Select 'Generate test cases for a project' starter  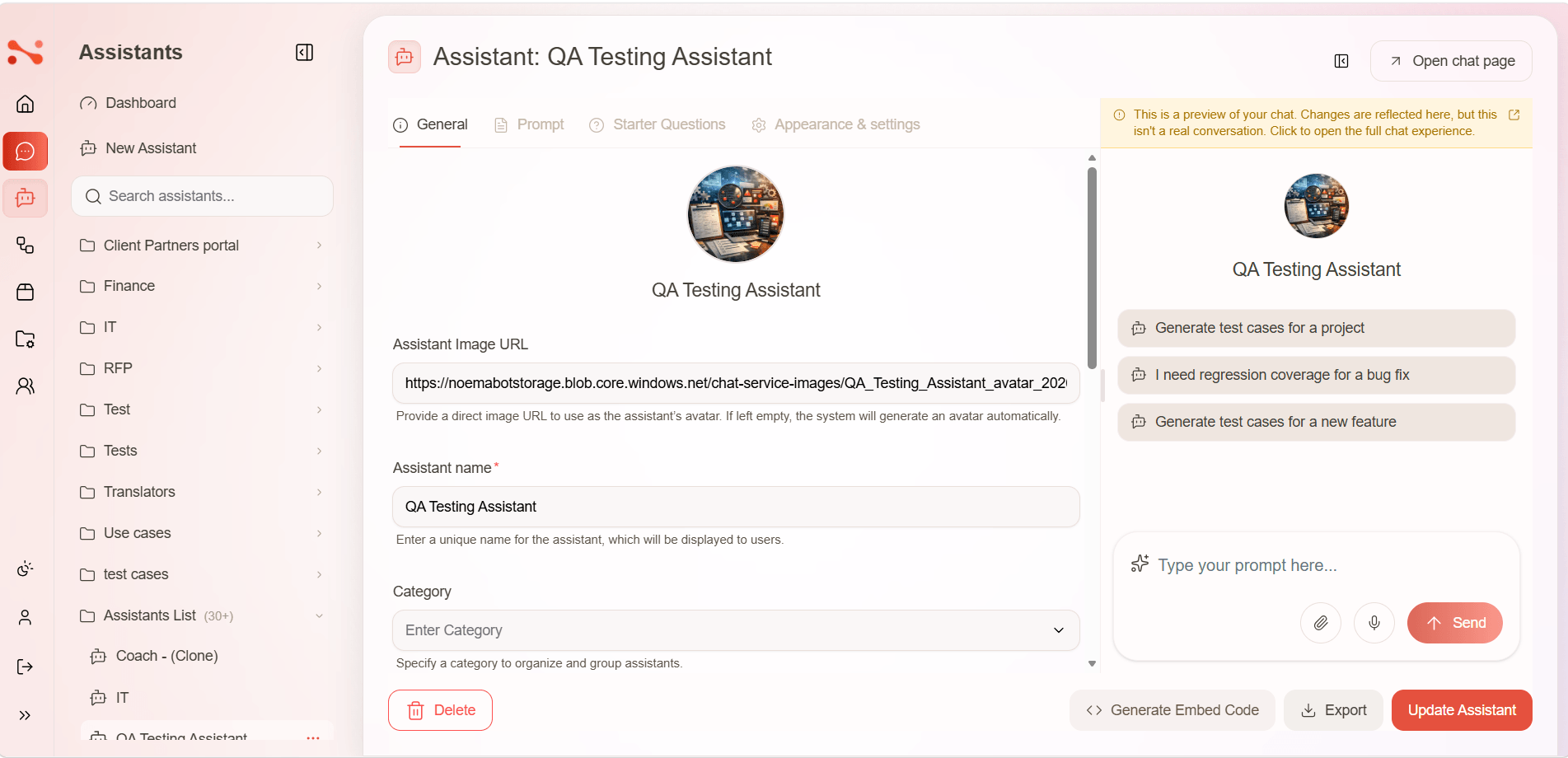1316,328
